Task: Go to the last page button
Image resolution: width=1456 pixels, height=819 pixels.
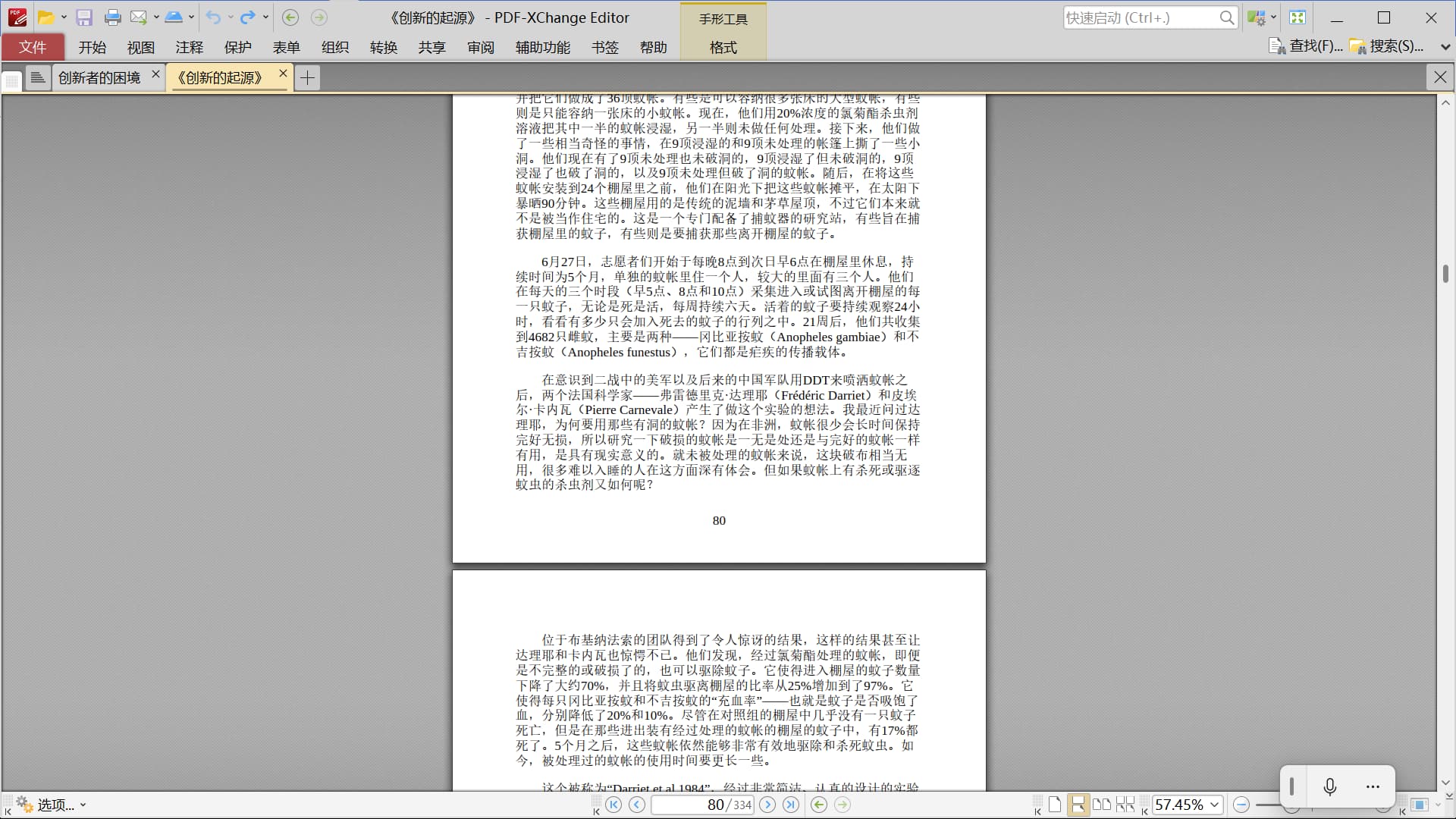Action: pos(791,805)
